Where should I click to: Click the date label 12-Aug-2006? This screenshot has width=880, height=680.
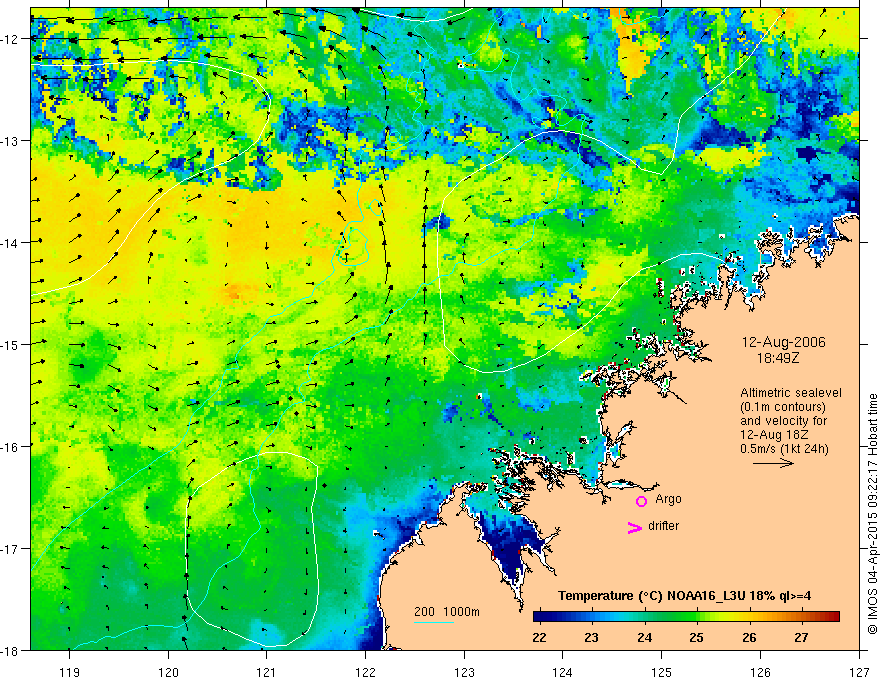[783, 342]
